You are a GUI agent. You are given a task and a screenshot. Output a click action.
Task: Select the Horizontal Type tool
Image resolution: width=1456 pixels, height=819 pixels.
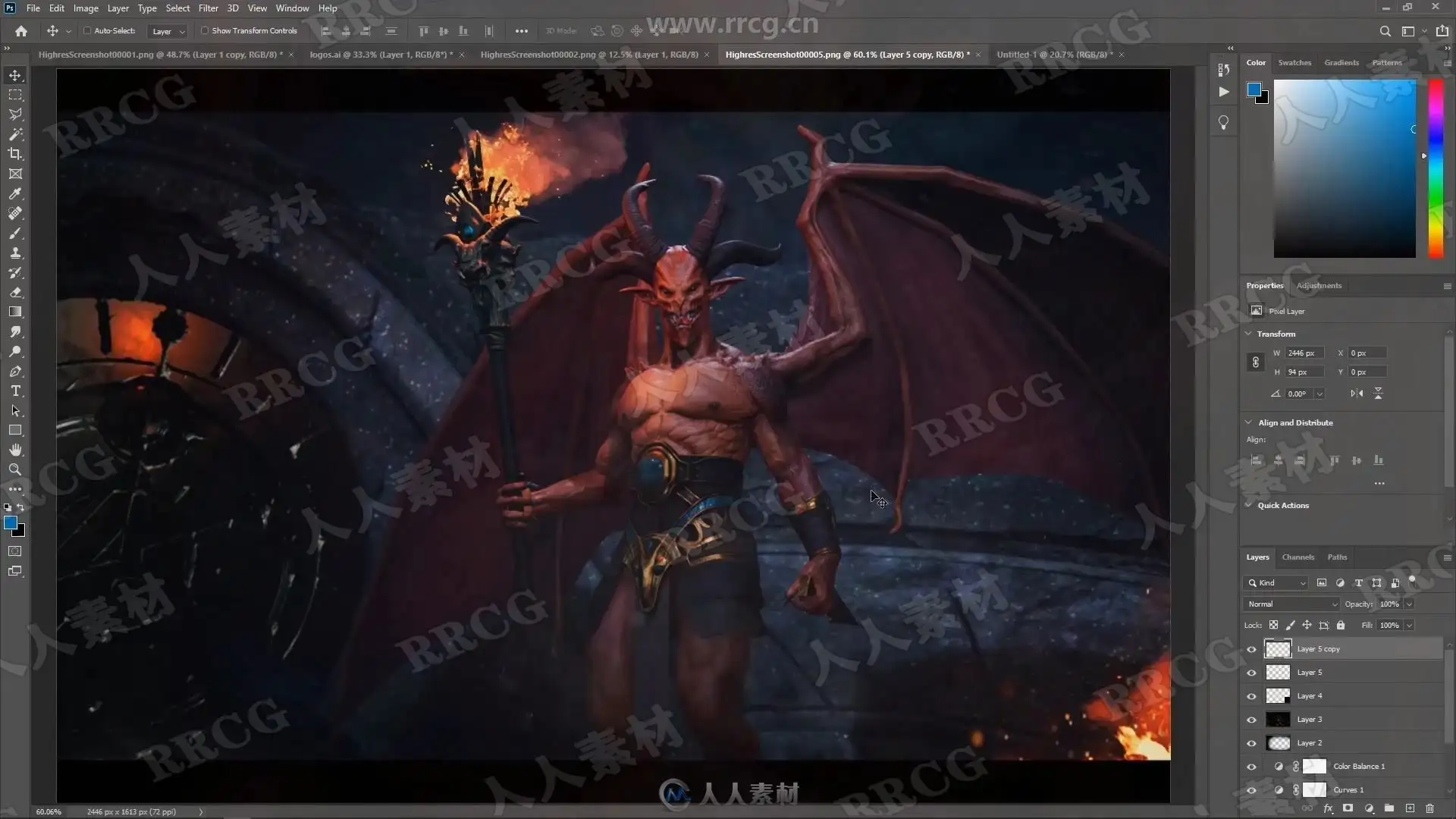click(x=15, y=391)
